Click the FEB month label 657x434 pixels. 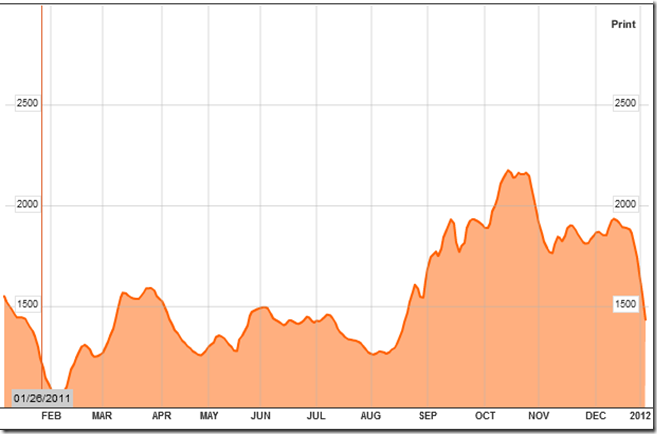pos(52,416)
